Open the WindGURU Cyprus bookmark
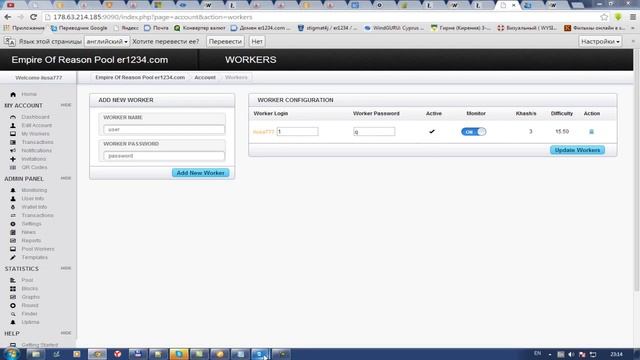This screenshot has width=640, height=360. click(x=394, y=28)
